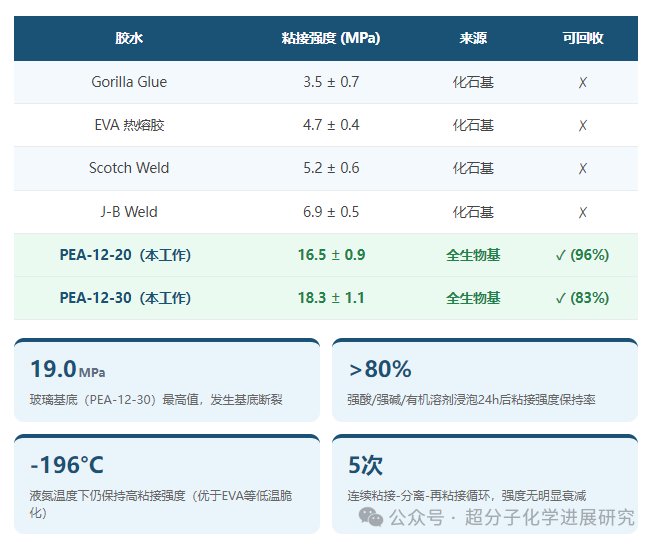Screen dimensions: 656x544
Task: Click the X mark in EVA 热熔胶 row
Action: (583, 126)
